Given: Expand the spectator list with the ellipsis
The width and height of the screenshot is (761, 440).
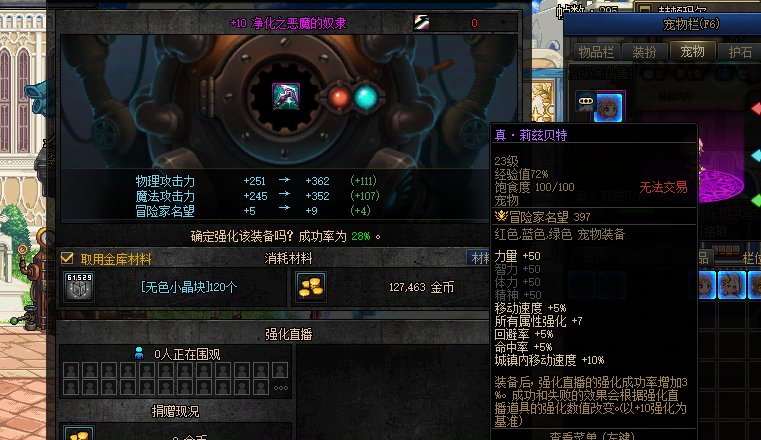Looking at the screenshot, I should 281,388.
